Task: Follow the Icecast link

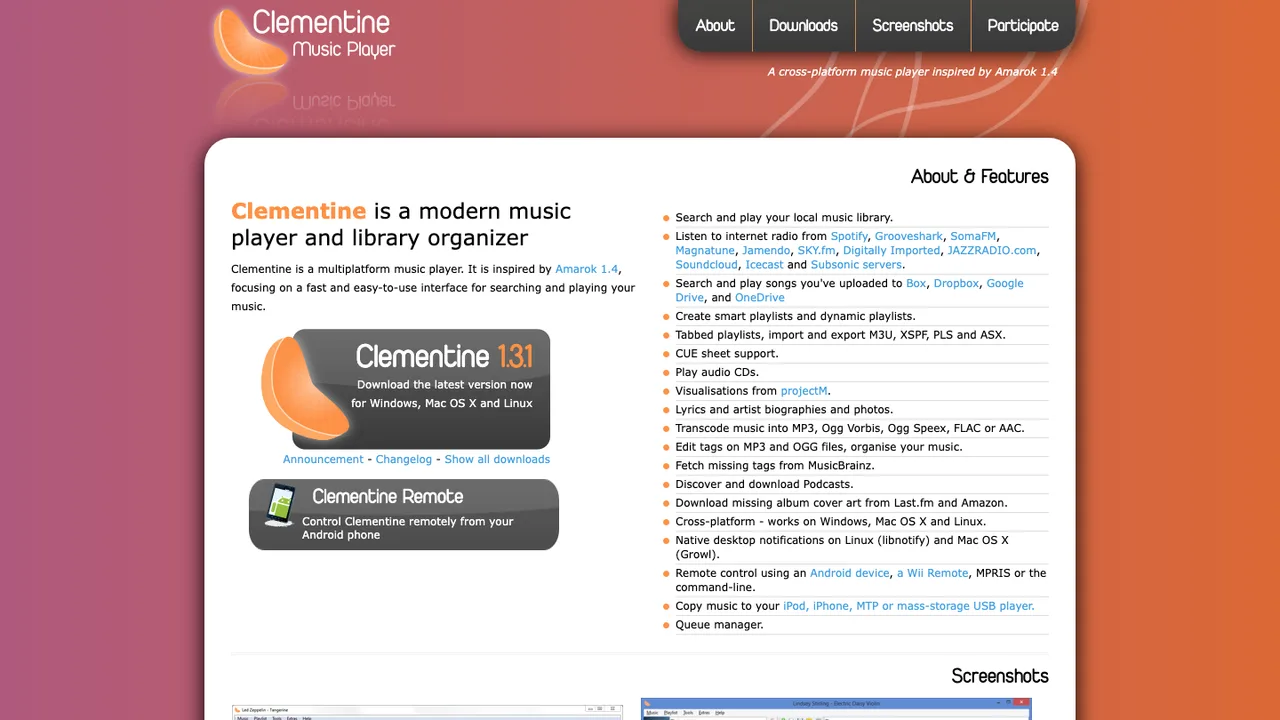Action: tap(765, 265)
